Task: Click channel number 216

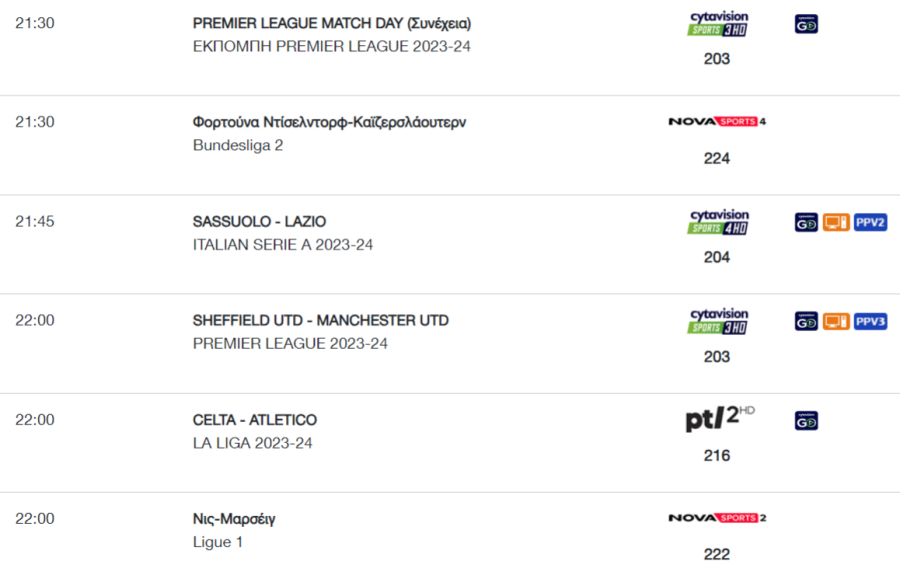Action: coord(717,456)
